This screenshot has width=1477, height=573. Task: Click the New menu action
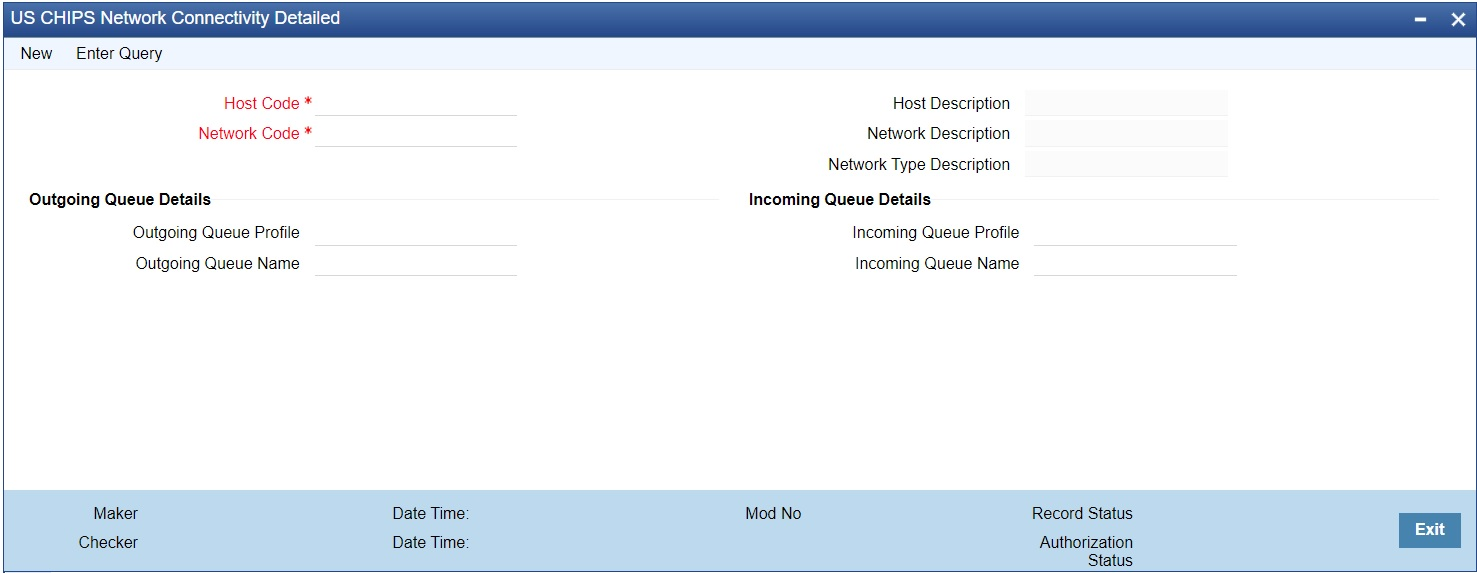point(36,53)
